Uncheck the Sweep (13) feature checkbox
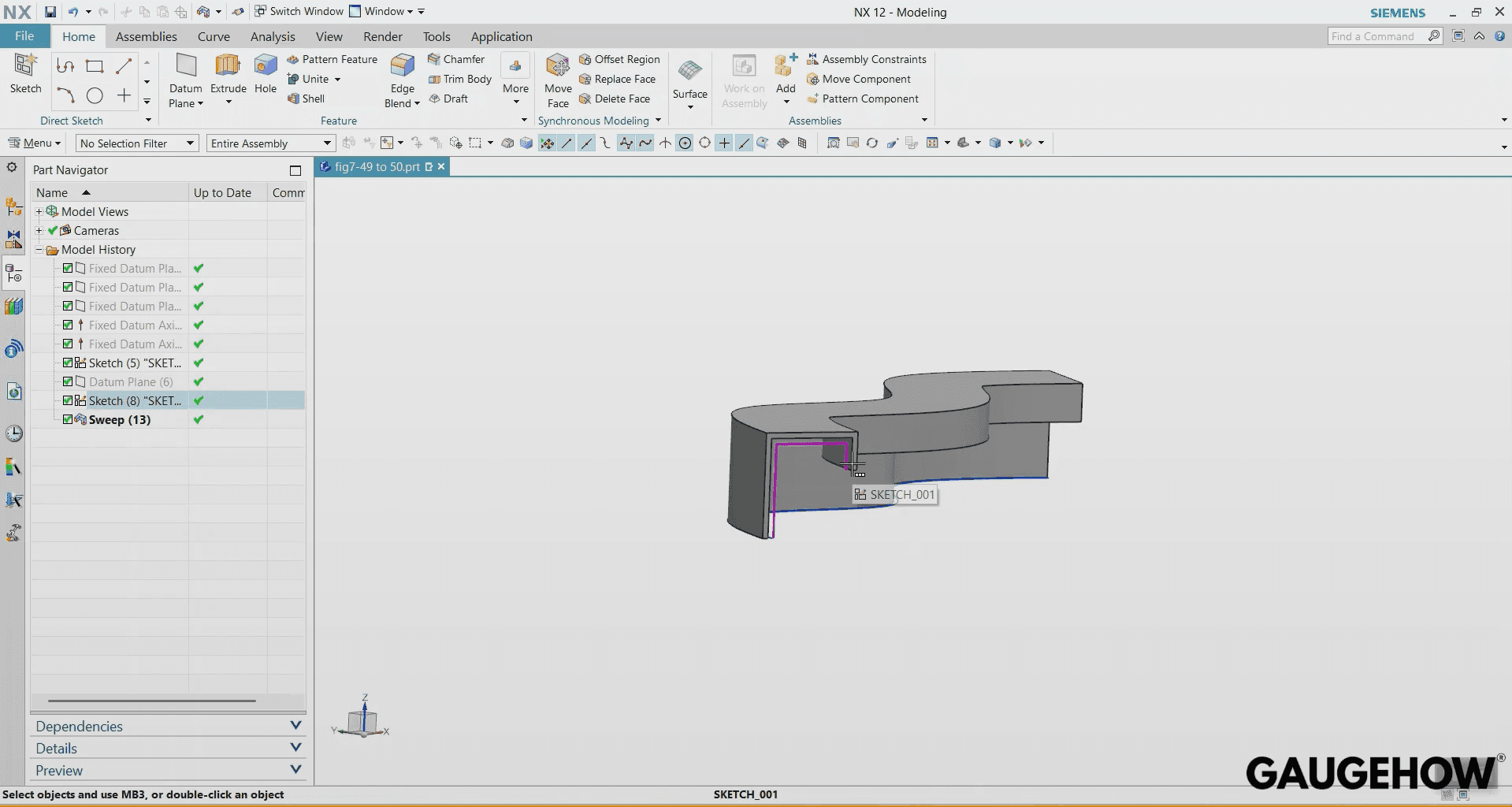 tap(67, 419)
